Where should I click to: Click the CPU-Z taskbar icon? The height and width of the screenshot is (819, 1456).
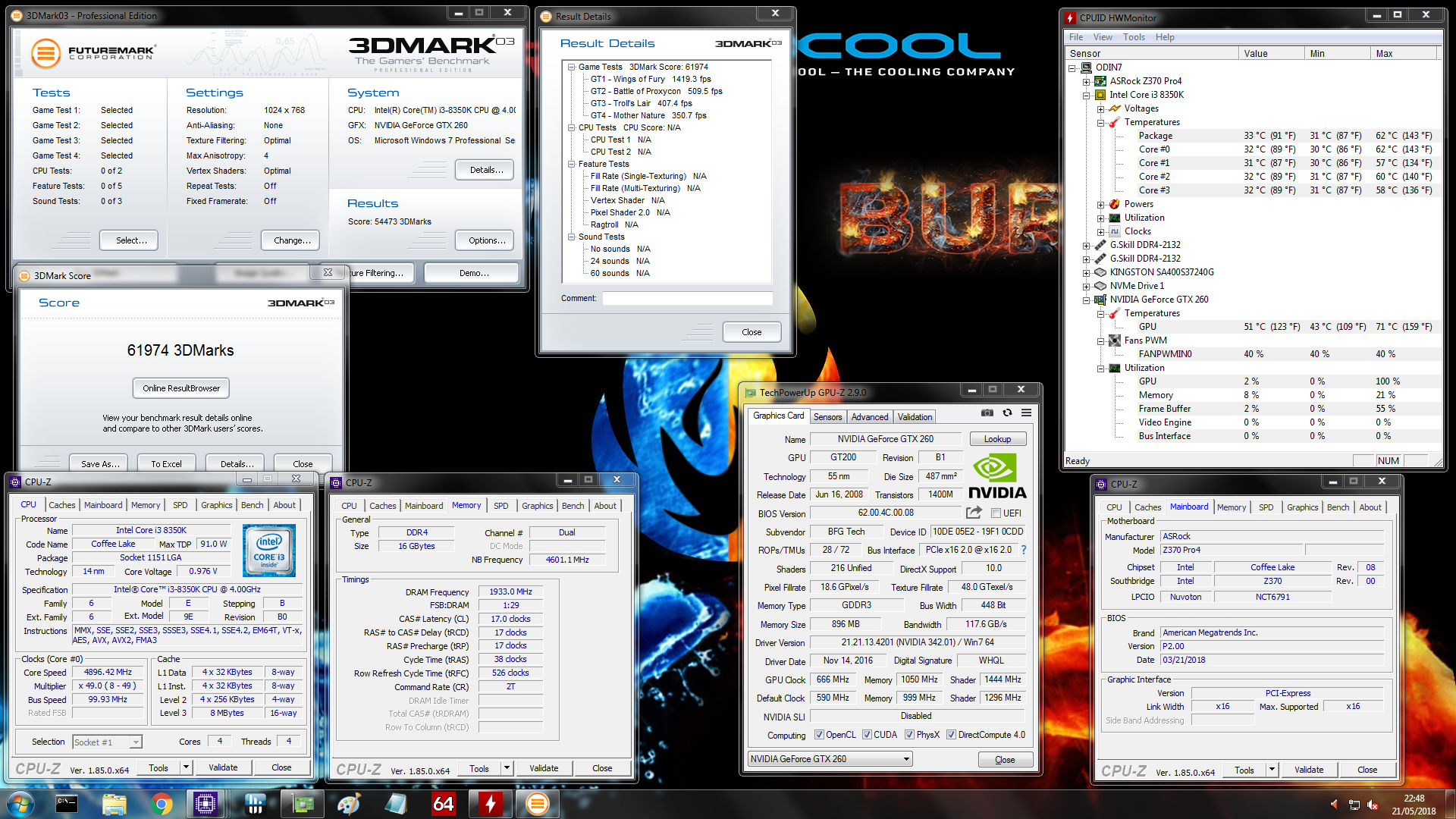206,804
